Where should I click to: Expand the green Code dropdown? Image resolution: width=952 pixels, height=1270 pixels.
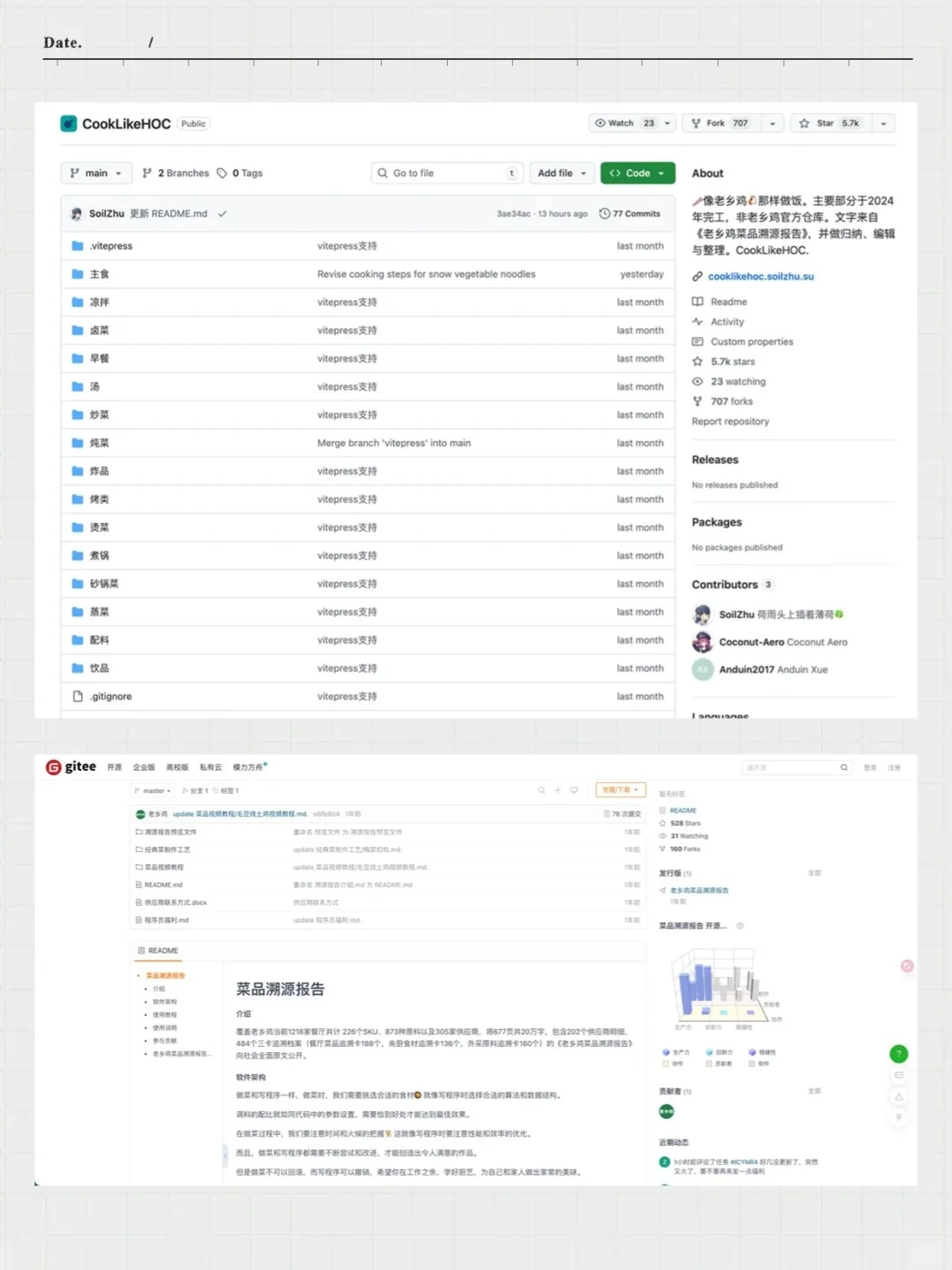coord(636,173)
